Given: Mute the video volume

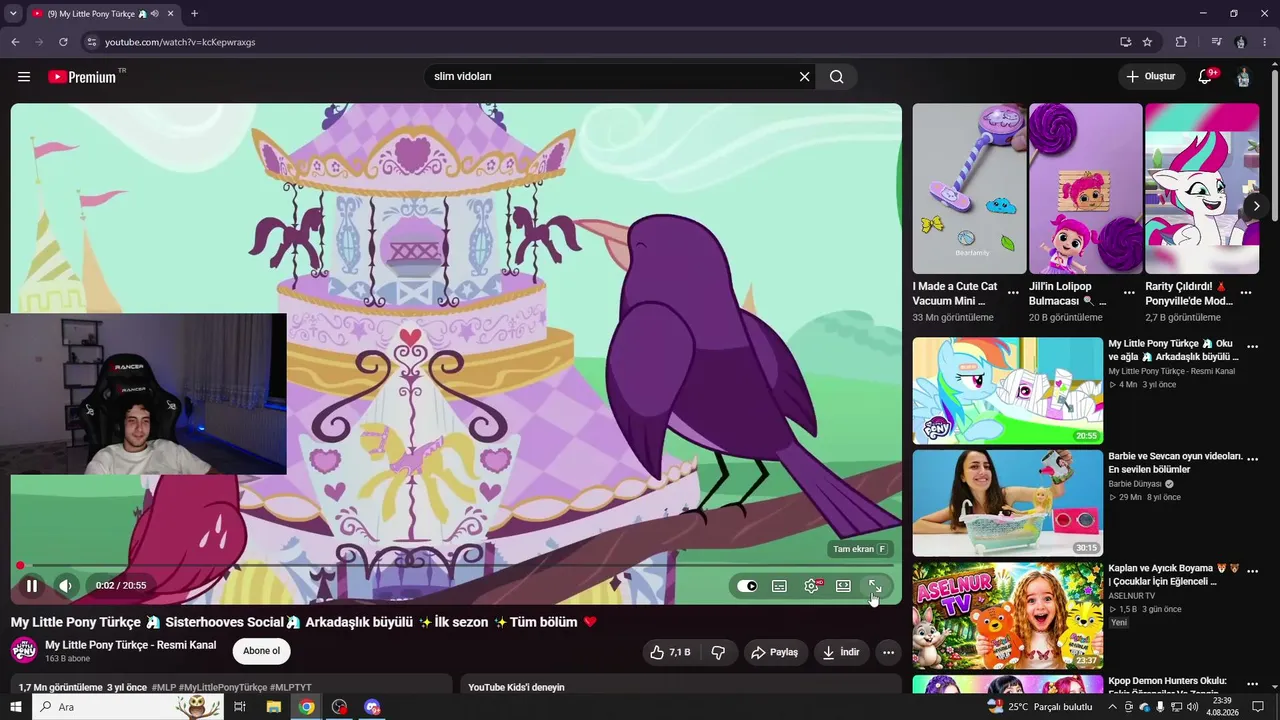Looking at the screenshot, I should 66,586.
